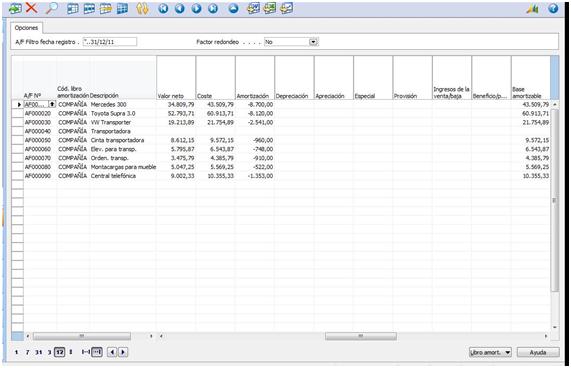This screenshot has width=571, height=368.
Task: Open help via blue question mark icon
Action: click(553, 8)
